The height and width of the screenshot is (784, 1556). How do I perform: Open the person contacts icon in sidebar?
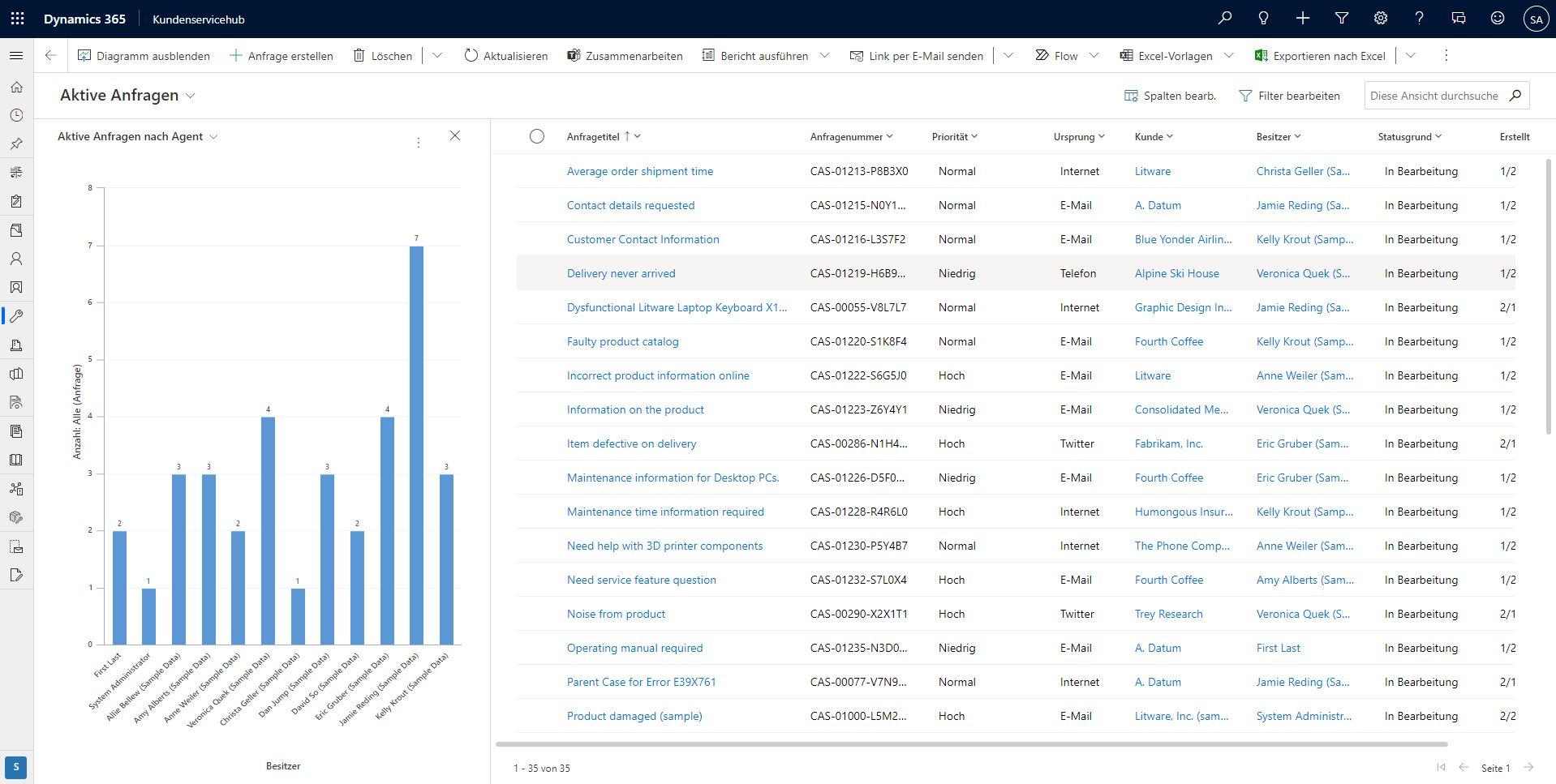(16, 259)
